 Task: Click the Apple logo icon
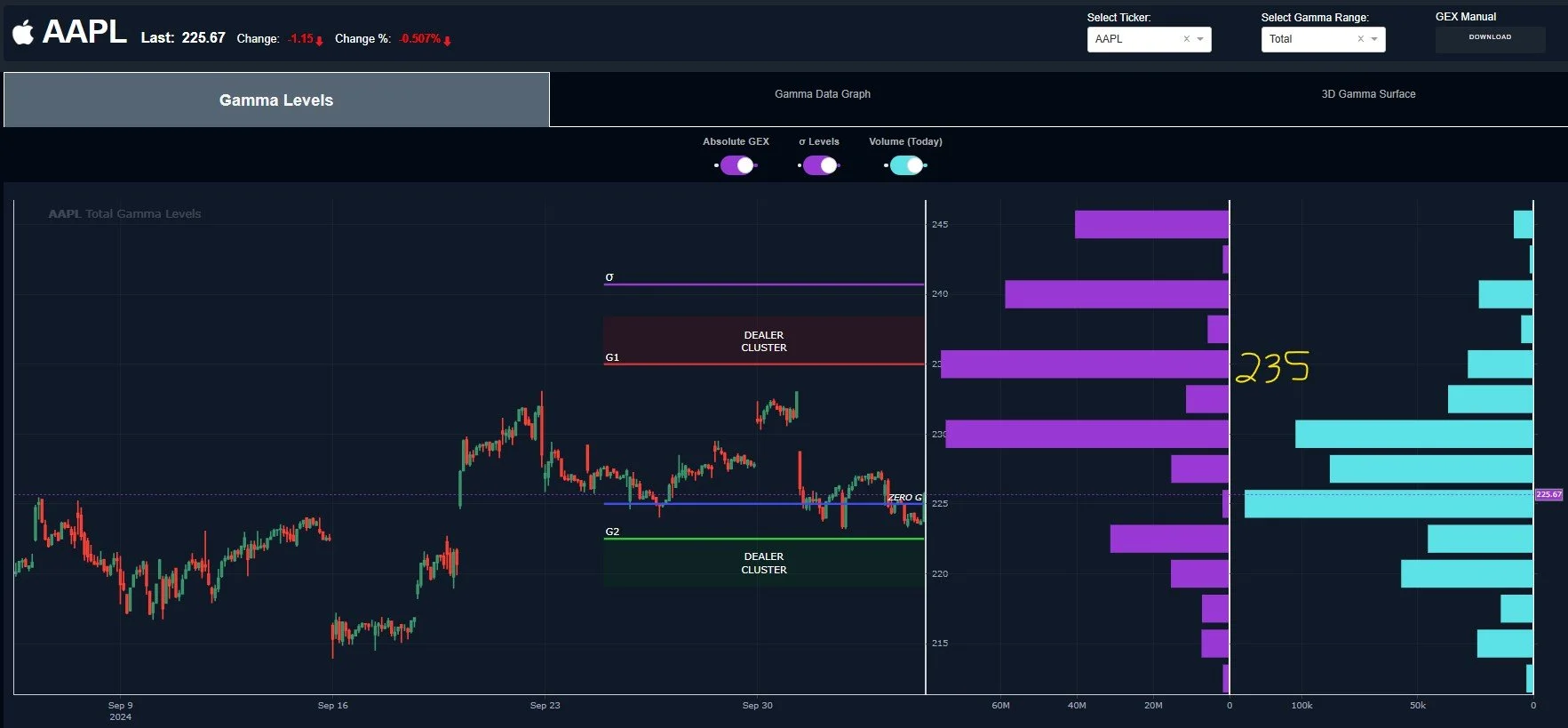pyautogui.click(x=23, y=32)
